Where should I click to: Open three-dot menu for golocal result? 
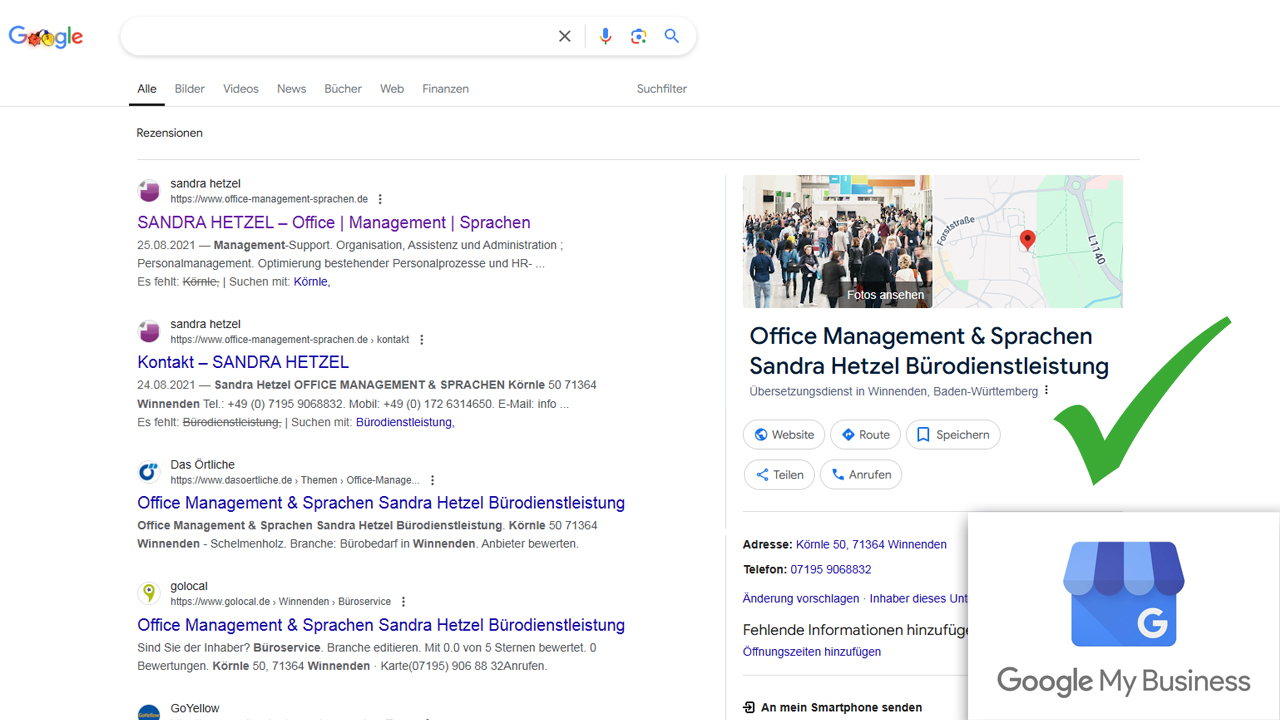pos(403,602)
